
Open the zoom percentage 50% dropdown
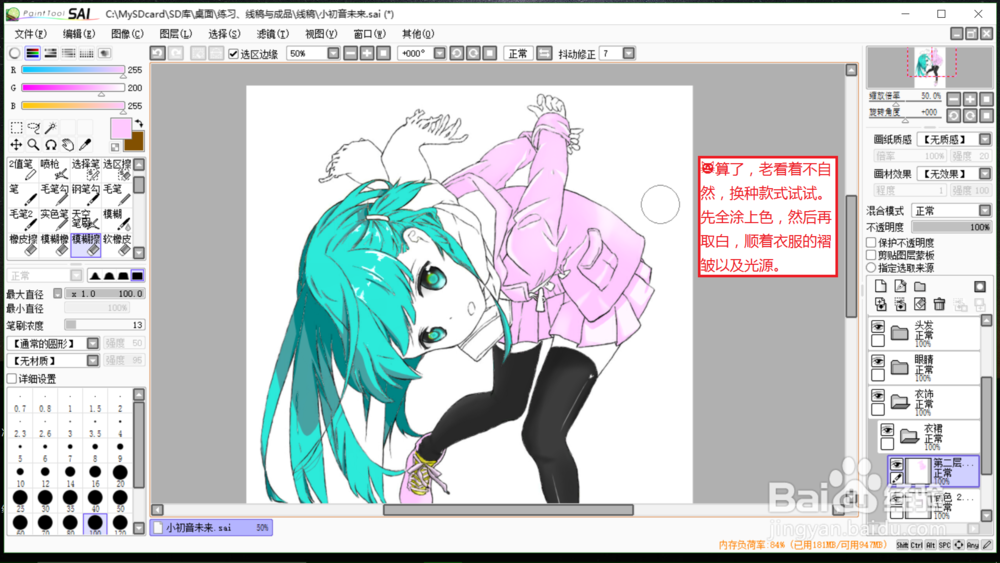point(333,54)
